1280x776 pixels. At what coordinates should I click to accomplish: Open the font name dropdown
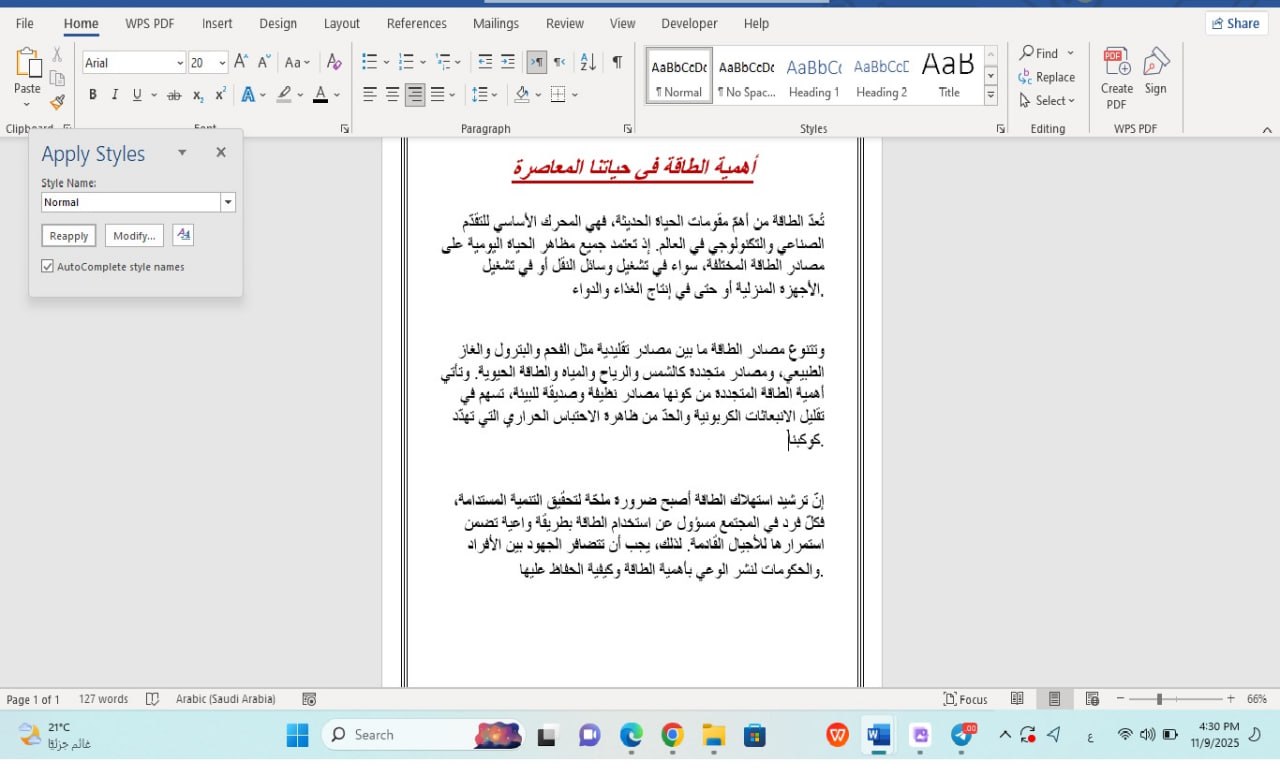pyautogui.click(x=180, y=63)
